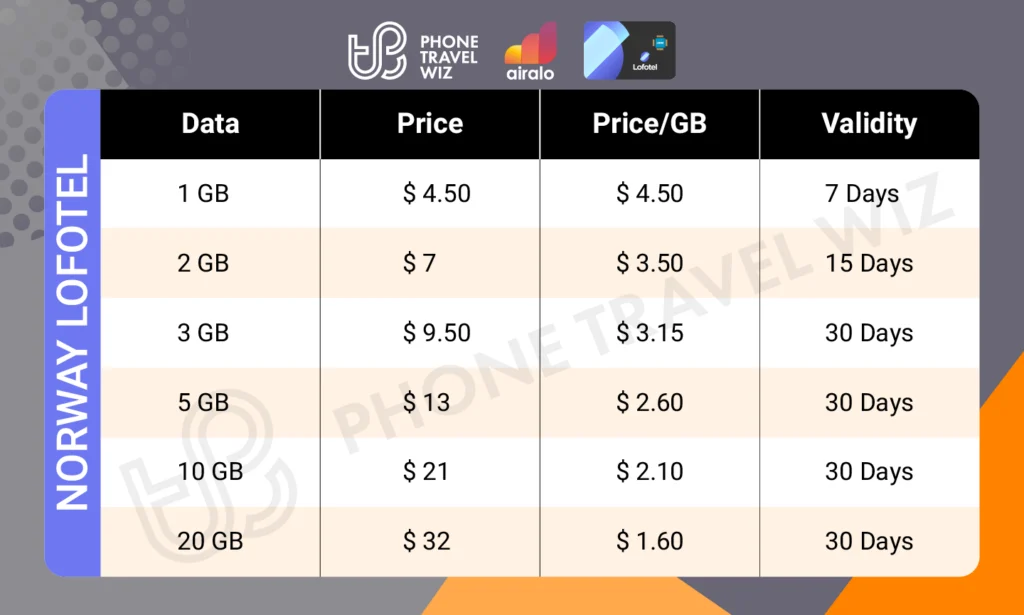Click the Phone Travel Wiz logo icon
Screen dimensions: 1024x615
(x=376, y=51)
